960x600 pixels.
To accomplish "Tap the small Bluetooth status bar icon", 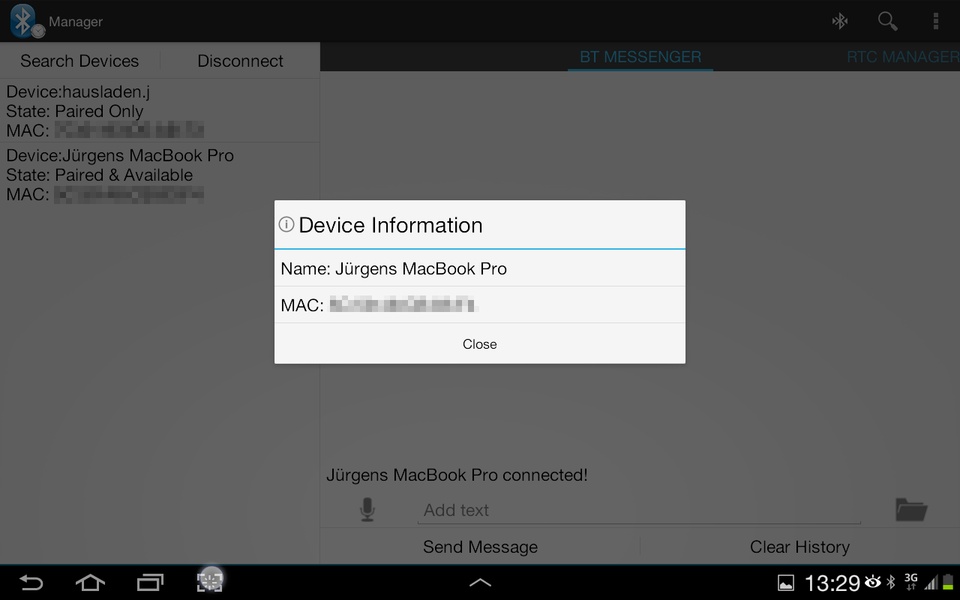I will coord(891,582).
